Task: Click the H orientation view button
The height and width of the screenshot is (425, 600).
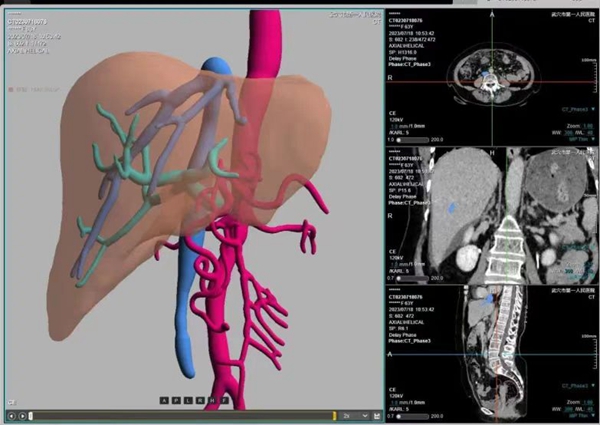Action: (x=214, y=400)
